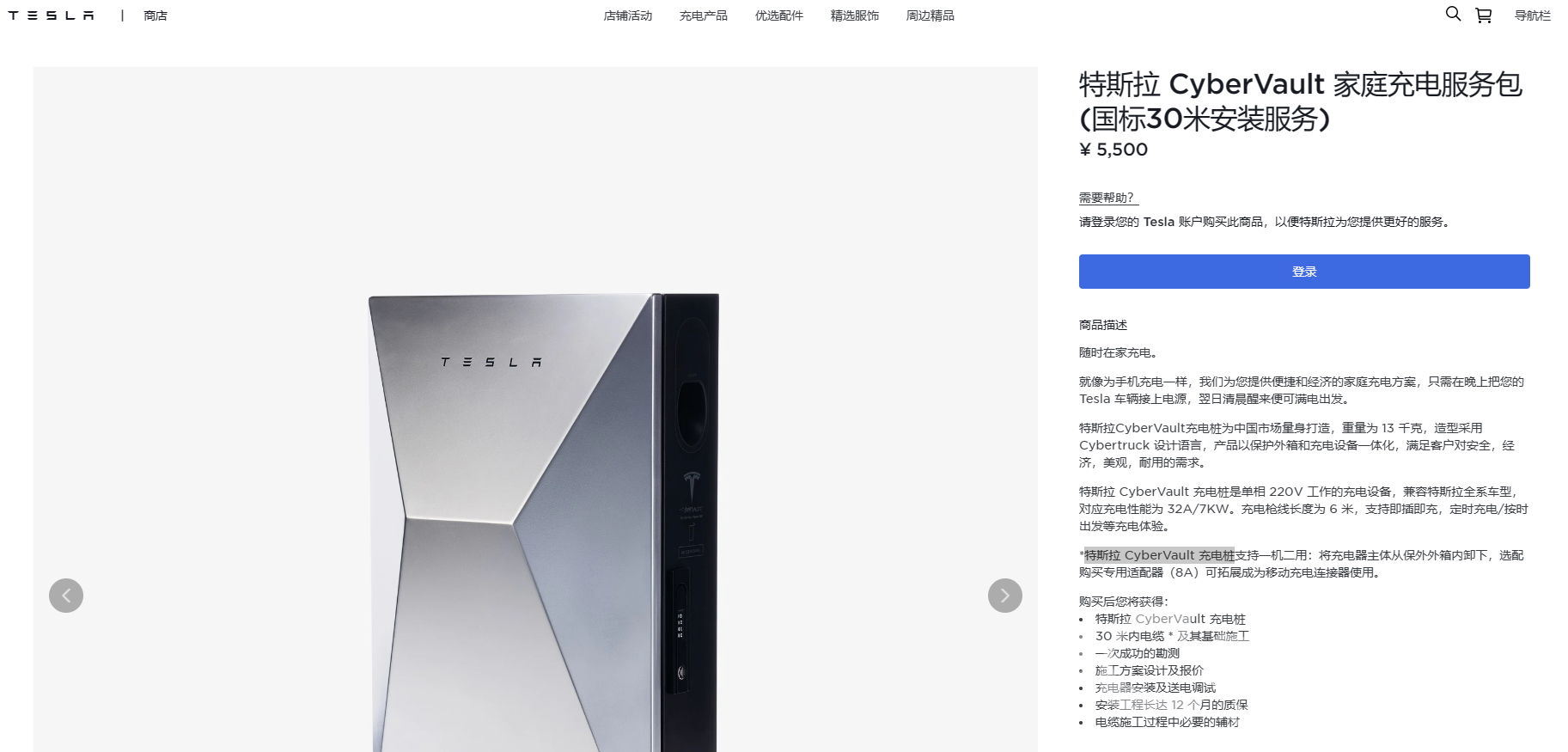1568x752 pixels.
Task: Click the CyberVault charger product image
Action: 543,523
